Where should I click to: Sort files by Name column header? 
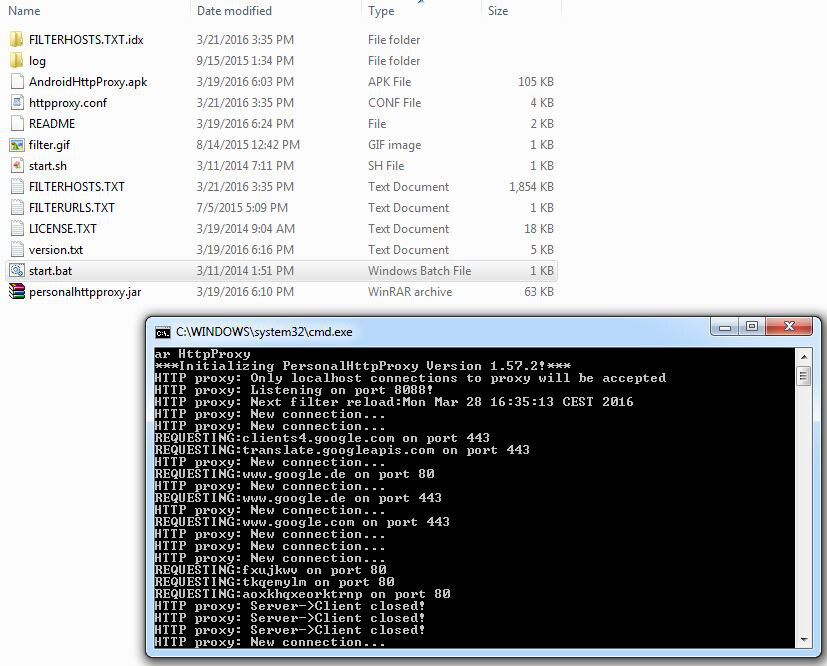tap(24, 11)
